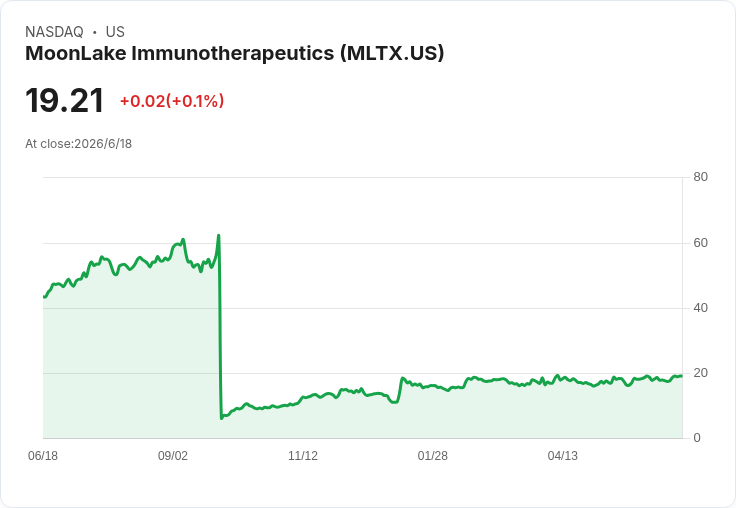Screen dimensions: 736x508
Task: Click the 01/28 x-axis date label
Action: coord(433,455)
